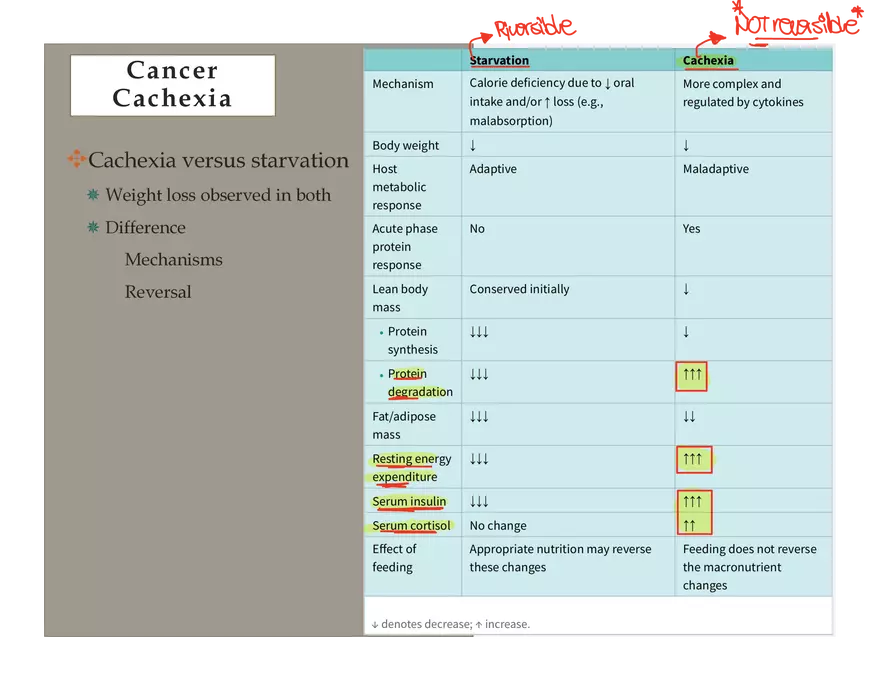The width and height of the screenshot is (880, 680).
Task: Select the highlighted Serum insulin label
Action: click(x=412, y=502)
